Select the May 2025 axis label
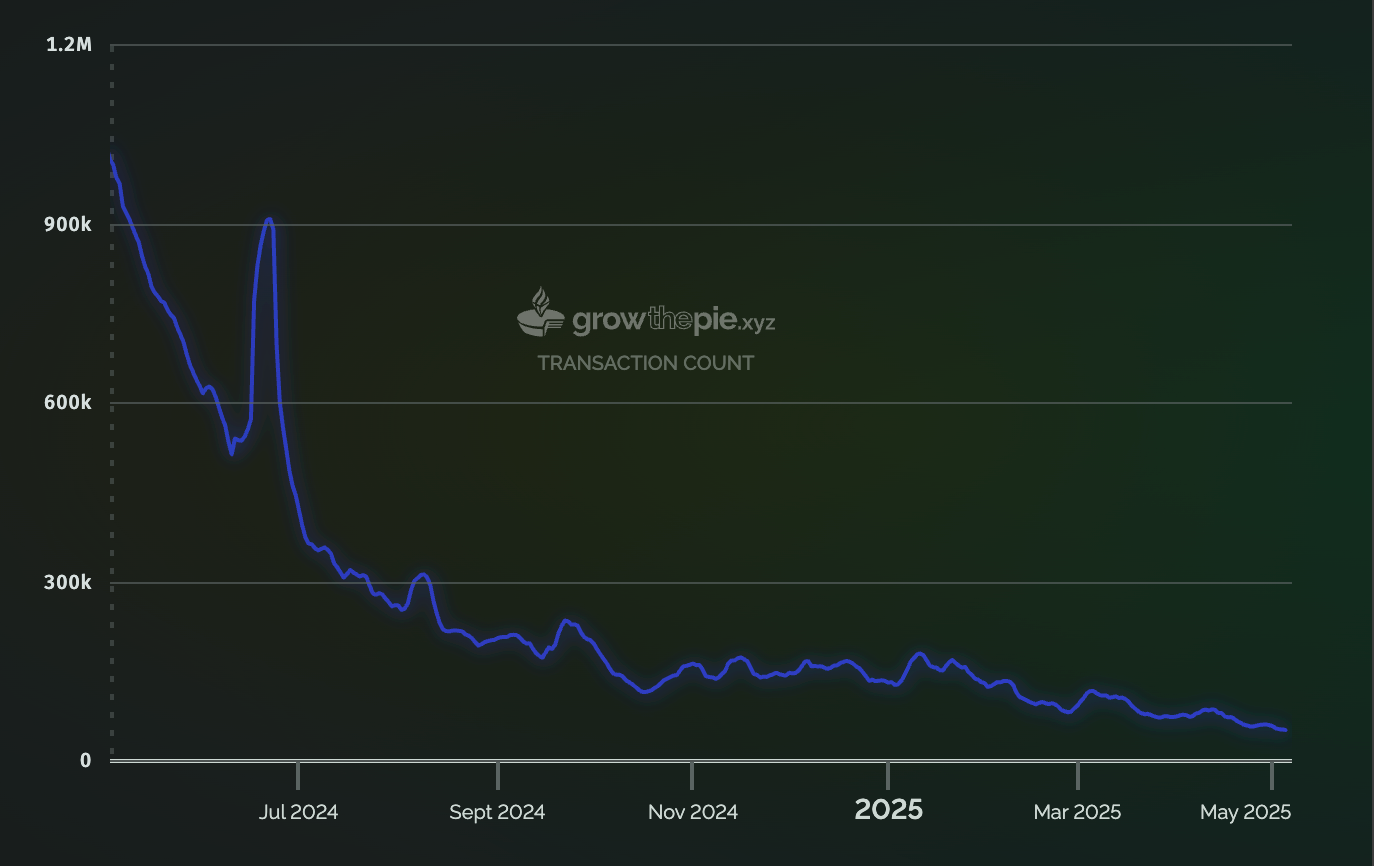Screen dimensions: 1374x866 [x=1245, y=812]
